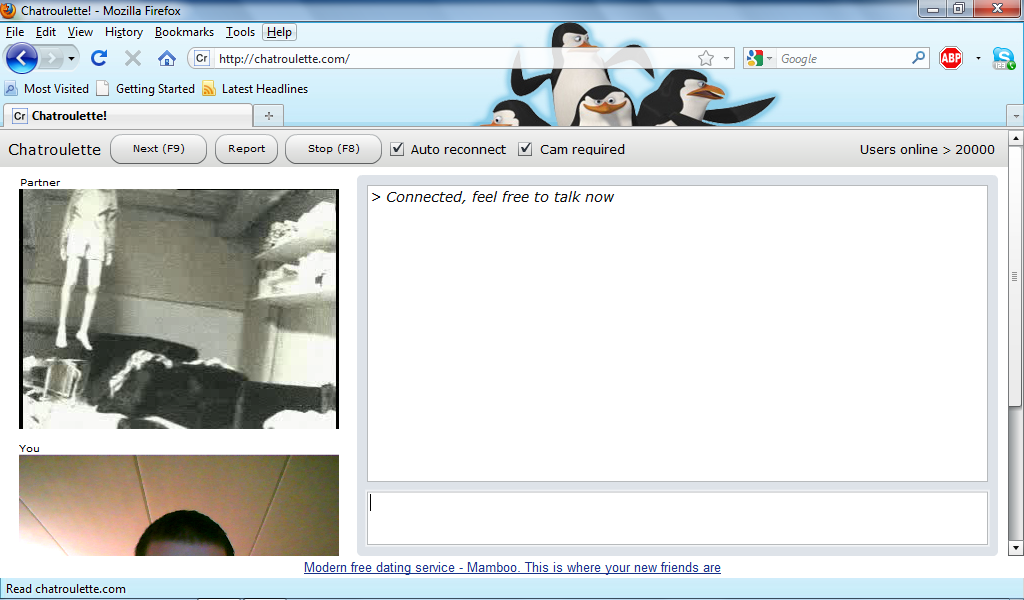Open the back/forward history dropdown arrow
The width and height of the screenshot is (1024, 600).
pos(71,59)
